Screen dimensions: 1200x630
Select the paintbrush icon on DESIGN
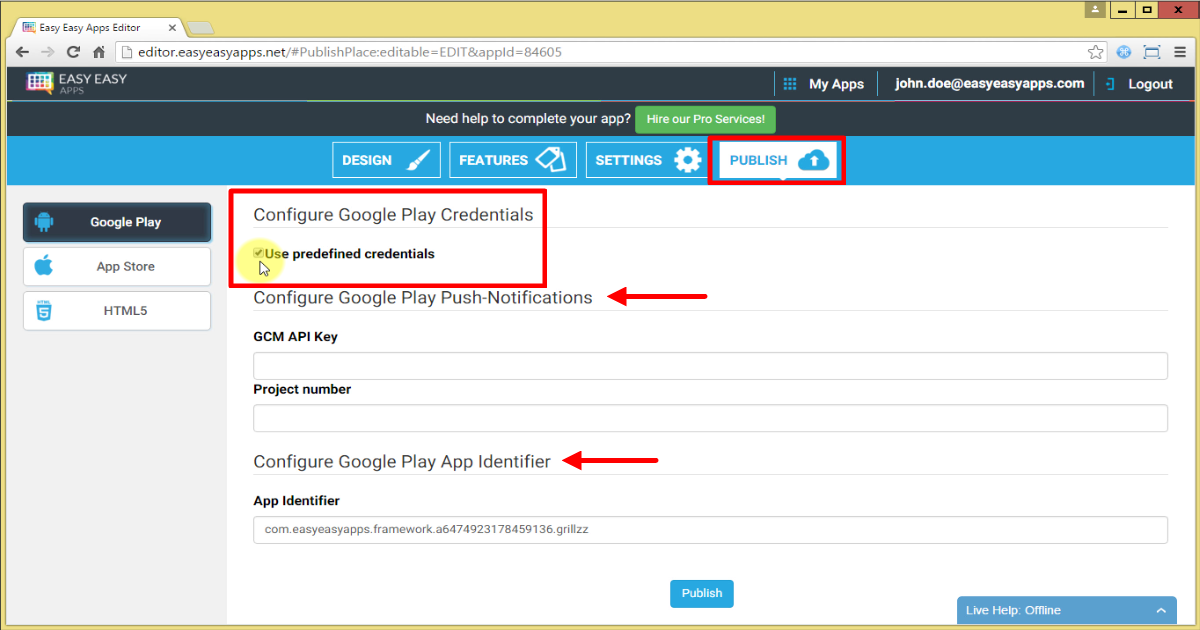[x=420, y=160]
